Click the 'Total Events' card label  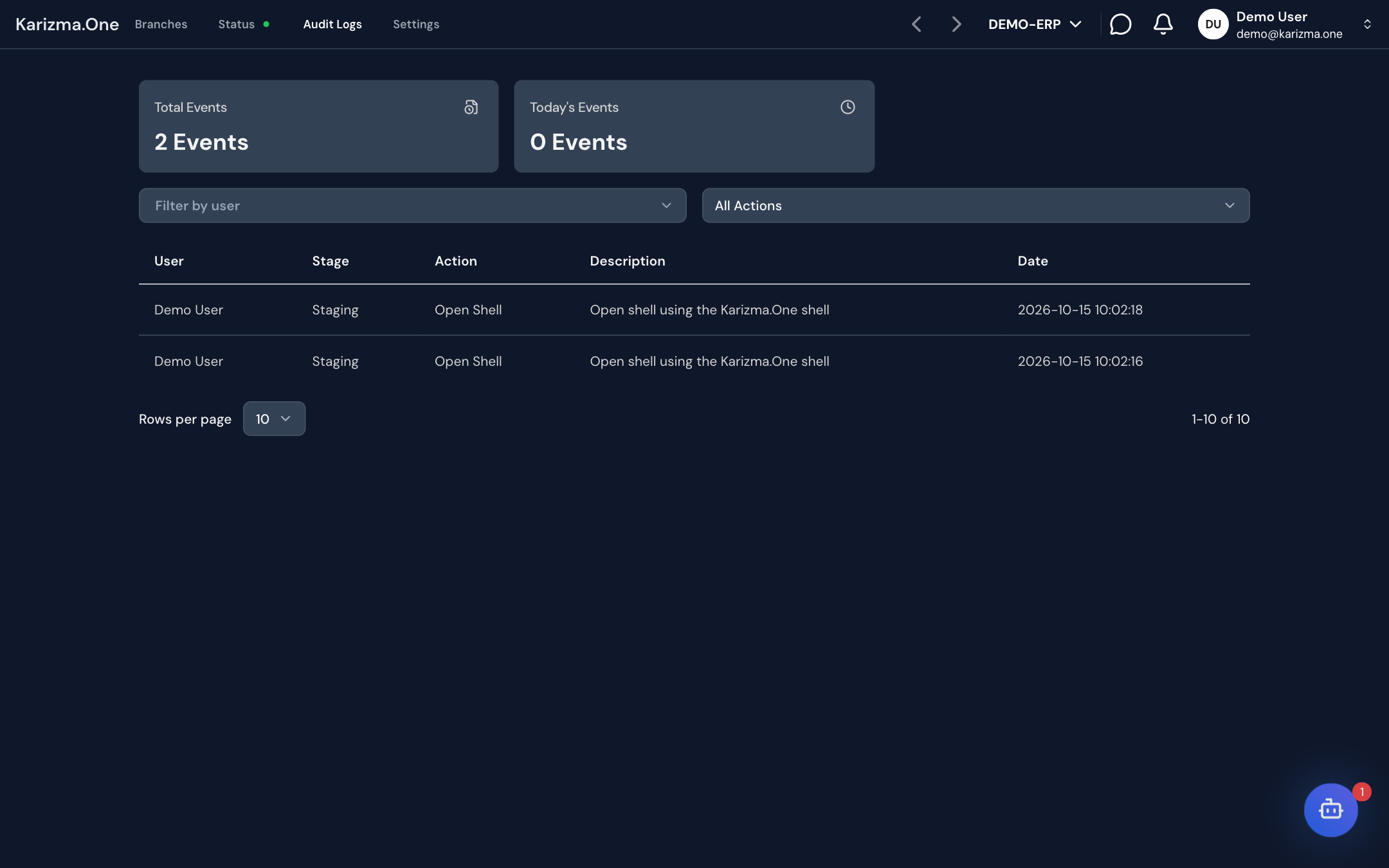(190, 107)
